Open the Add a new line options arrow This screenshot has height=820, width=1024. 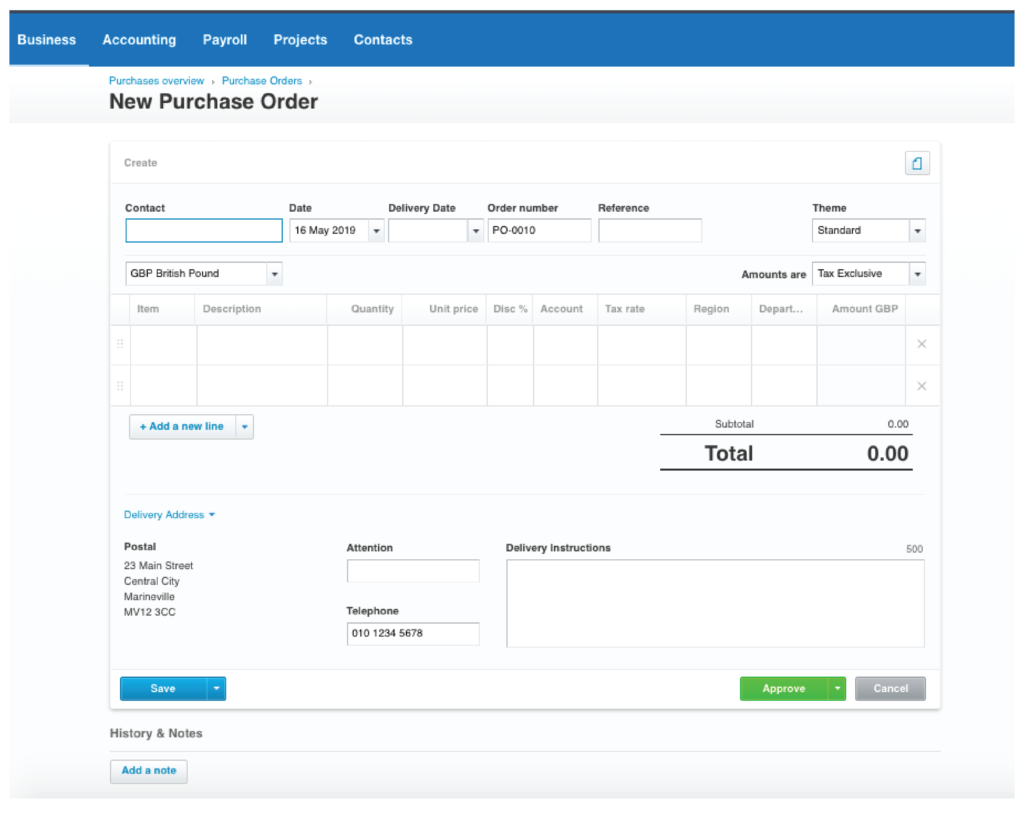click(245, 427)
